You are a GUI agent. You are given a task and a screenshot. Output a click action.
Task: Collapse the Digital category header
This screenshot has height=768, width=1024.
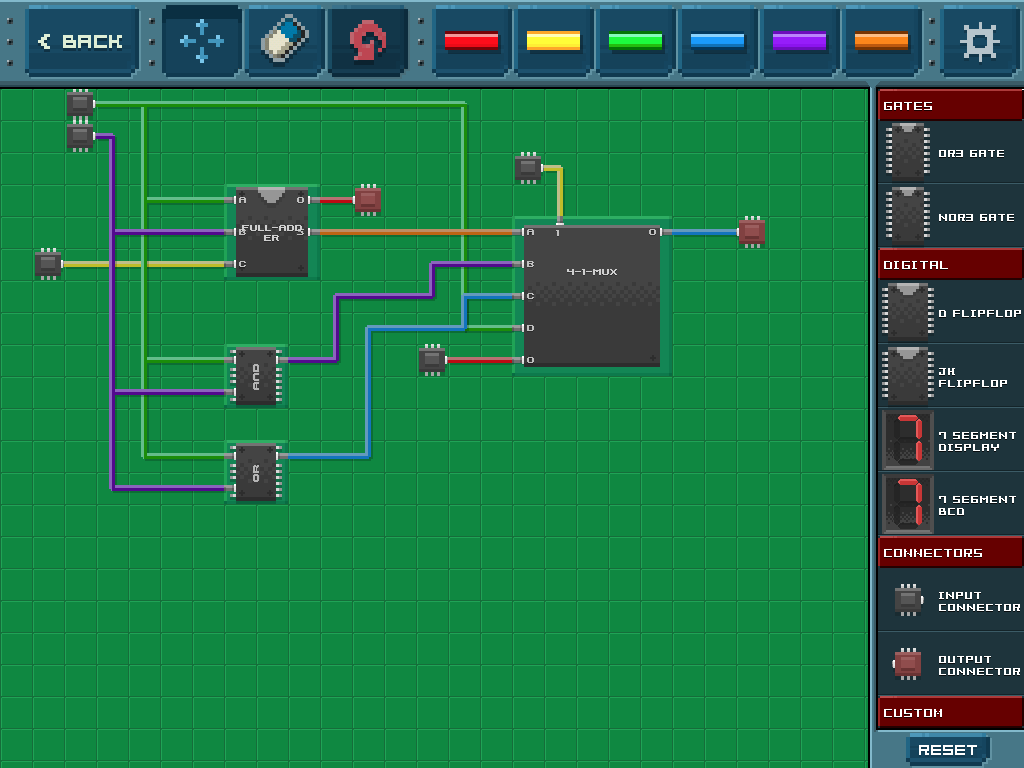[950, 264]
